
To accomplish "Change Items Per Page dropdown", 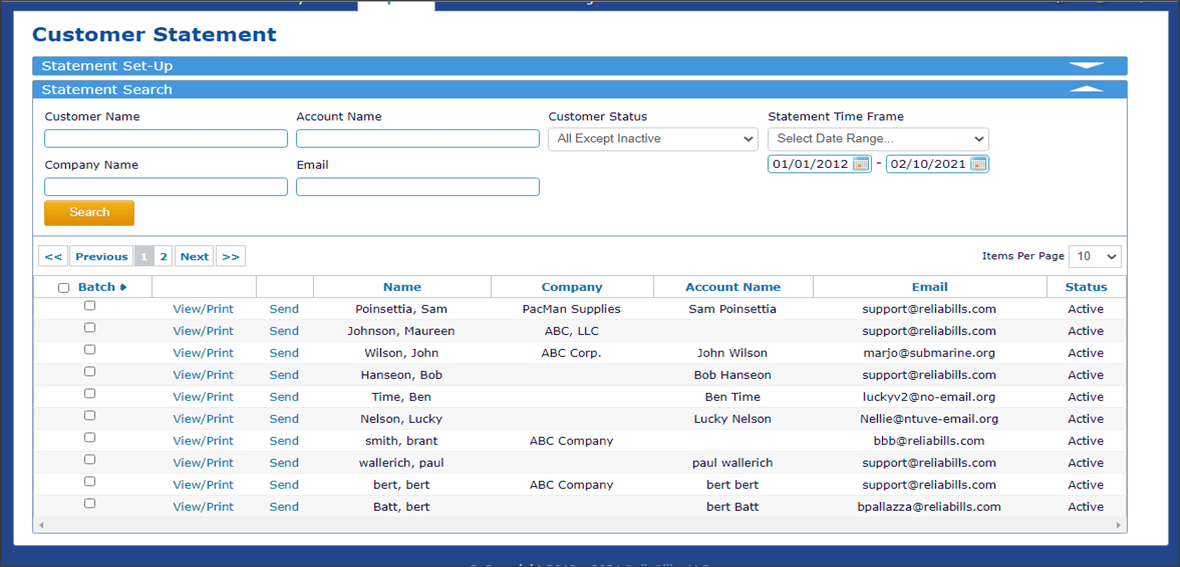I will point(1095,257).
